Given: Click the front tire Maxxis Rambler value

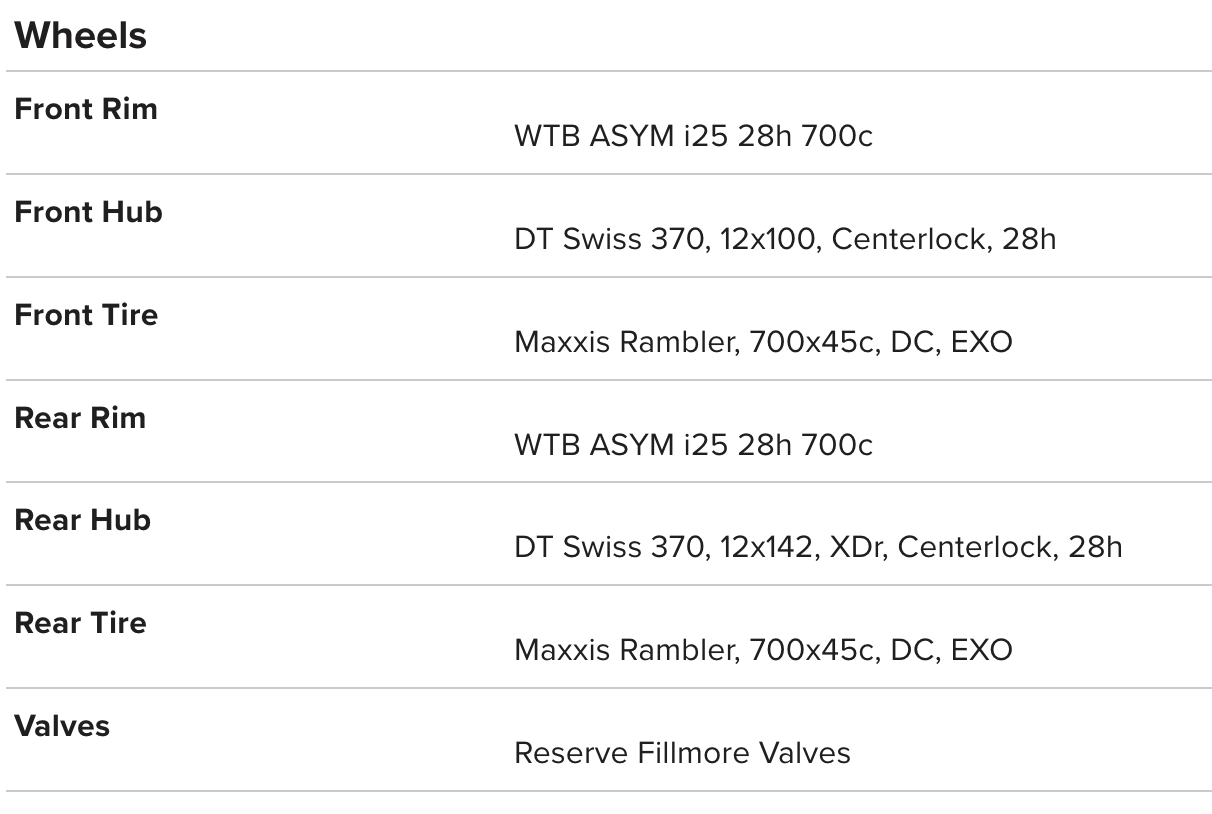Looking at the screenshot, I should [x=763, y=342].
